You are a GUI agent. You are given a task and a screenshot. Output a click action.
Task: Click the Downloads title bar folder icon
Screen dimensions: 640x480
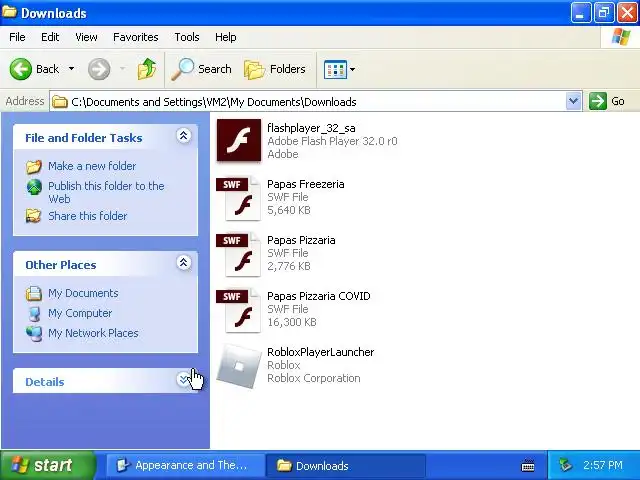[x=9, y=12]
